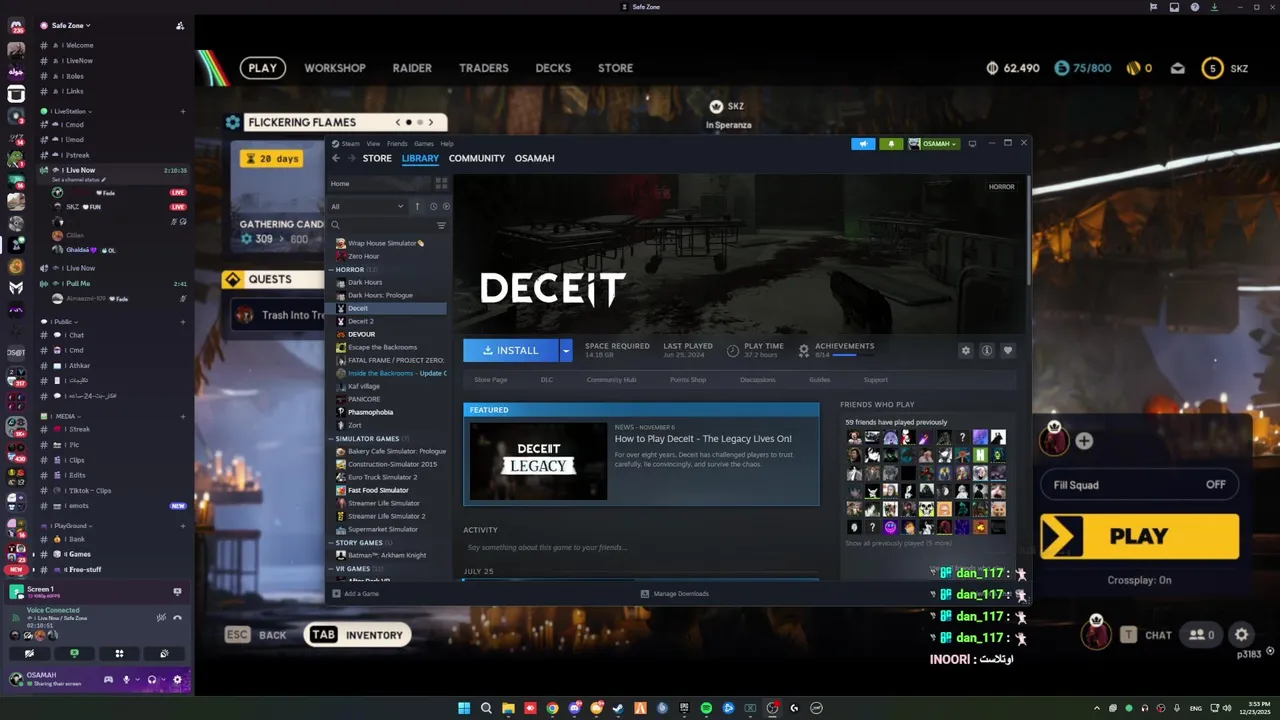Create Discord invite icon beside Safe Zone

click(x=179, y=26)
